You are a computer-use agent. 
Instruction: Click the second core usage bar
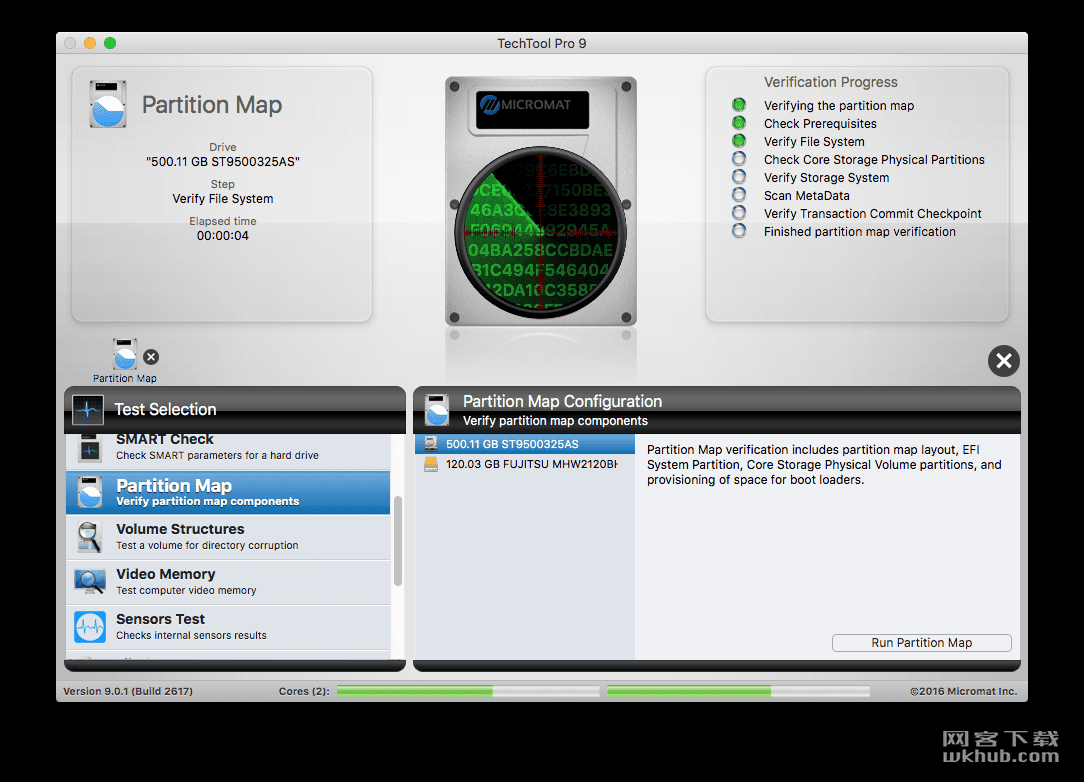point(738,691)
